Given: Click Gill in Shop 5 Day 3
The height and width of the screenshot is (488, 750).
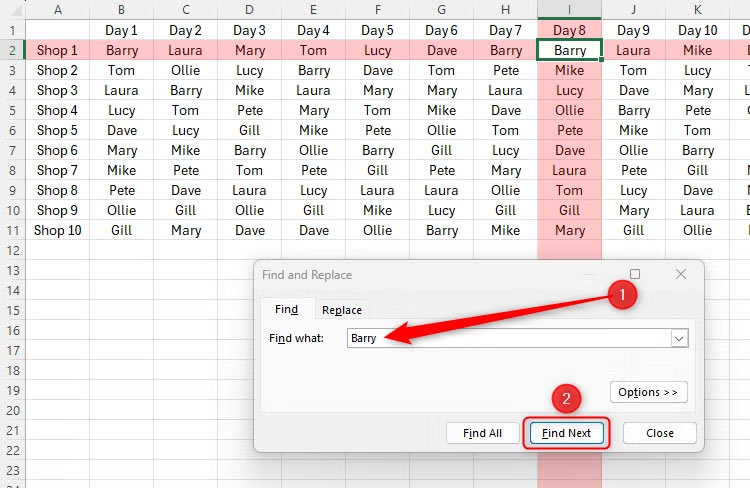Looking at the screenshot, I should pos(250,130).
